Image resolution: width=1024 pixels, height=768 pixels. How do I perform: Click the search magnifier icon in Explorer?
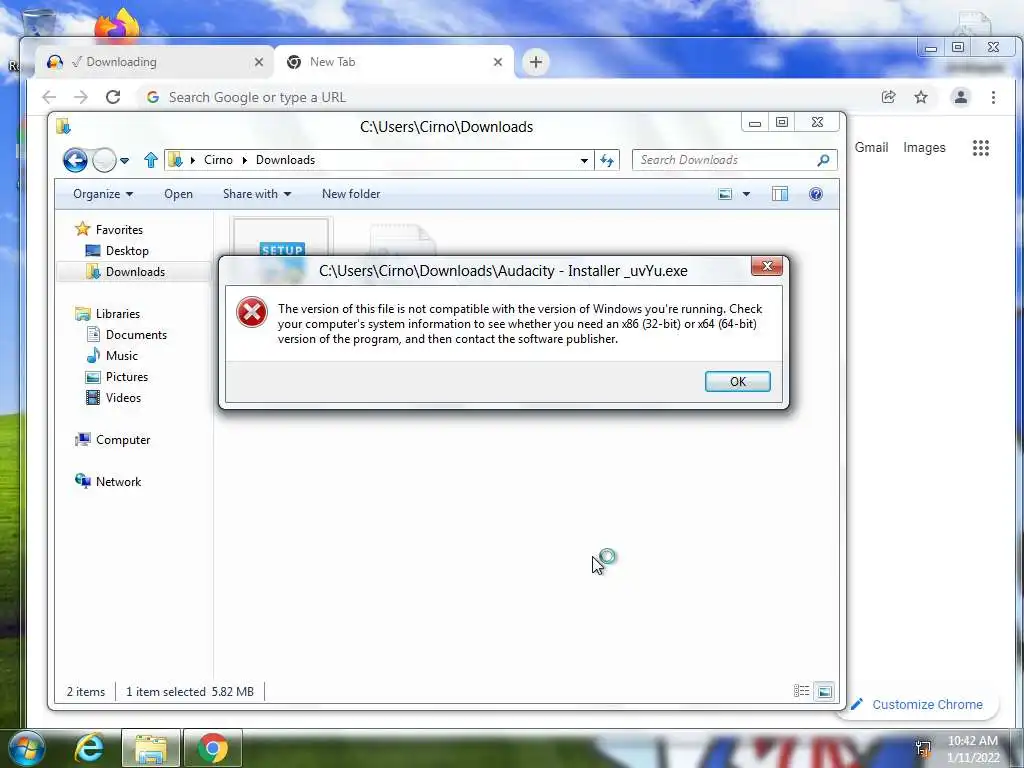pyautogui.click(x=824, y=160)
